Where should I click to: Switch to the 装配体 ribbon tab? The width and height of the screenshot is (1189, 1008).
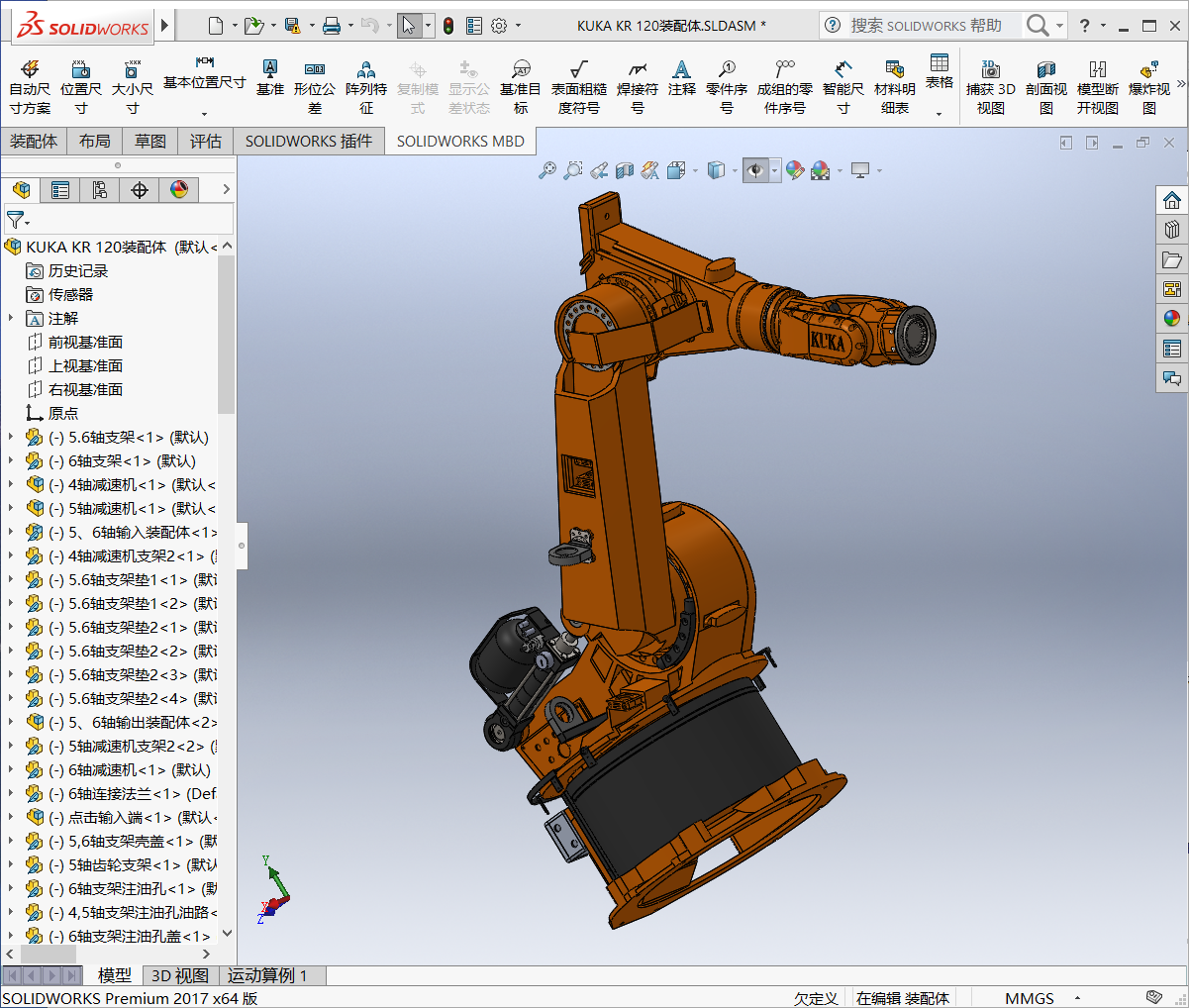pyautogui.click(x=34, y=142)
